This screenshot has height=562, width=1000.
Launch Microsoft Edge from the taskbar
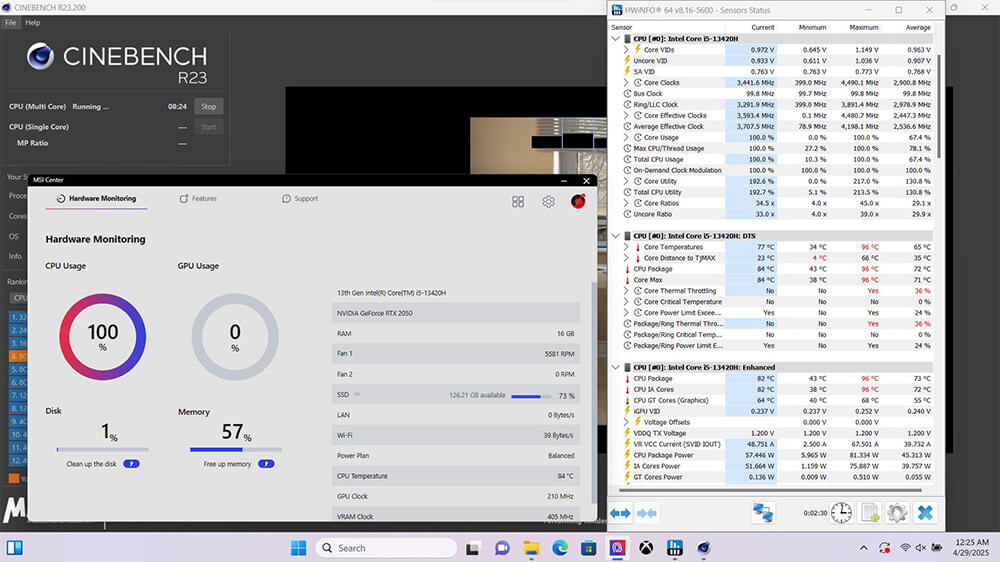560,548
